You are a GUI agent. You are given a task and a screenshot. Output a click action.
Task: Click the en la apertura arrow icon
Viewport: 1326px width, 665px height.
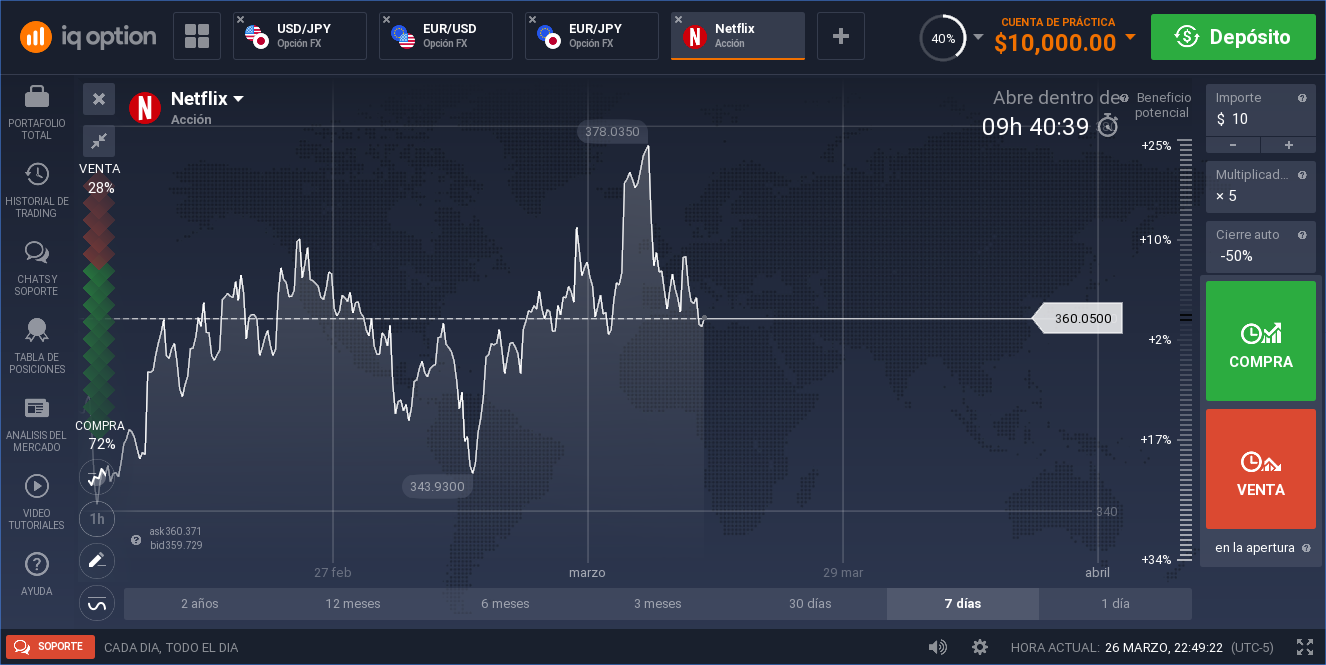(x=1305, y=548)
